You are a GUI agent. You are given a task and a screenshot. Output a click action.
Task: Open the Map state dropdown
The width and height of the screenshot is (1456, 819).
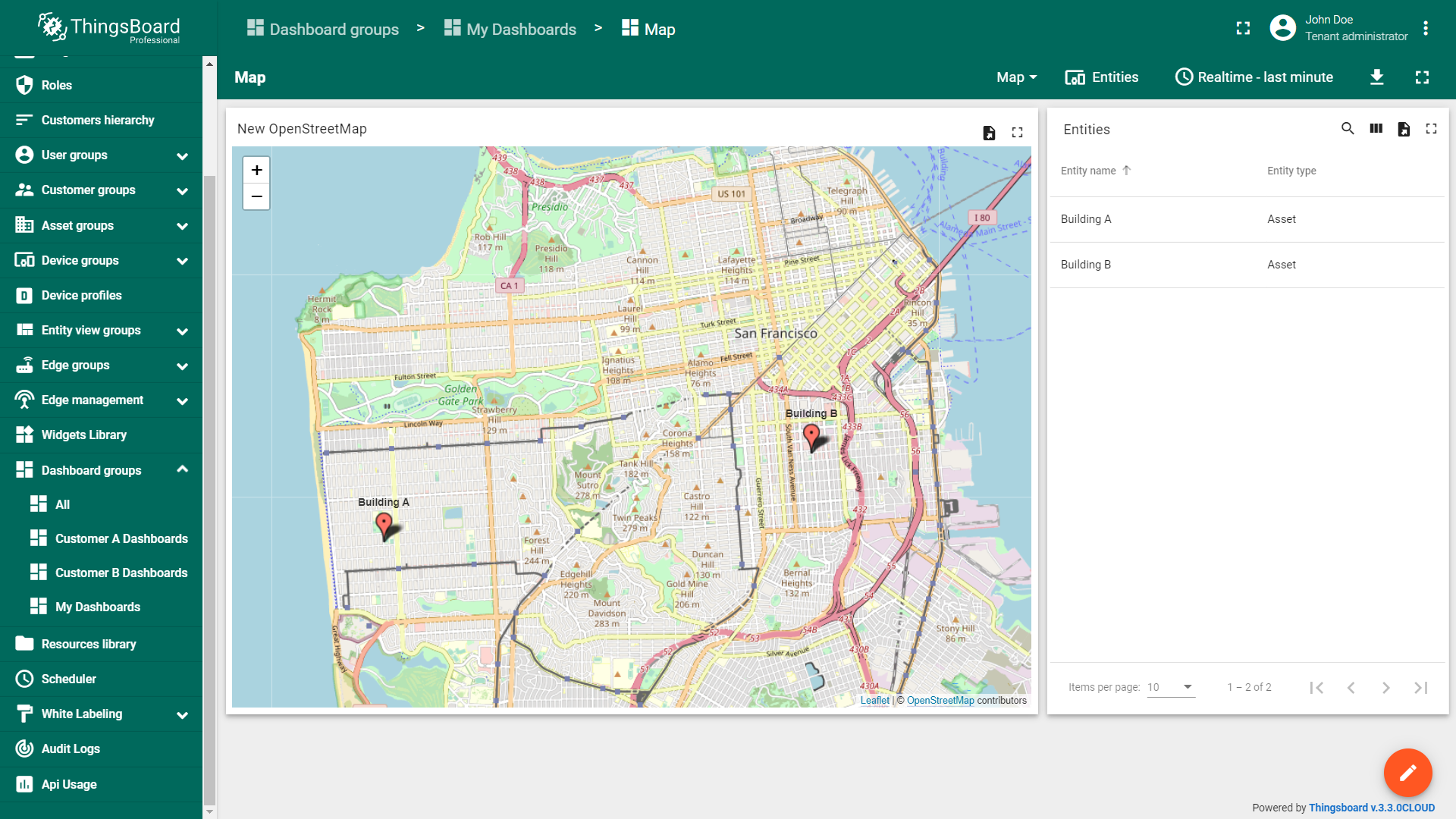(x=1017, y=77)
